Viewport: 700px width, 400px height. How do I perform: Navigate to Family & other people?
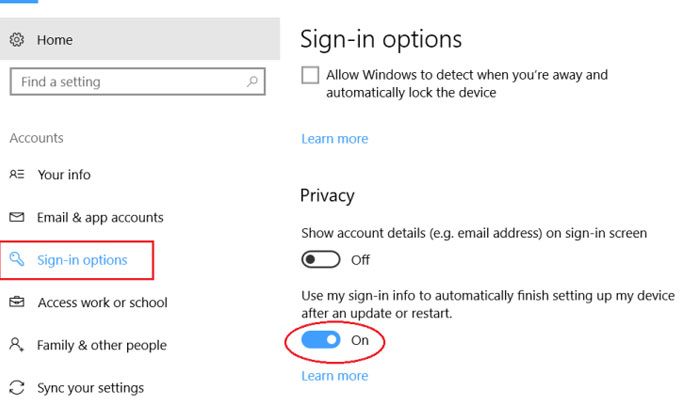coord(101,345)
